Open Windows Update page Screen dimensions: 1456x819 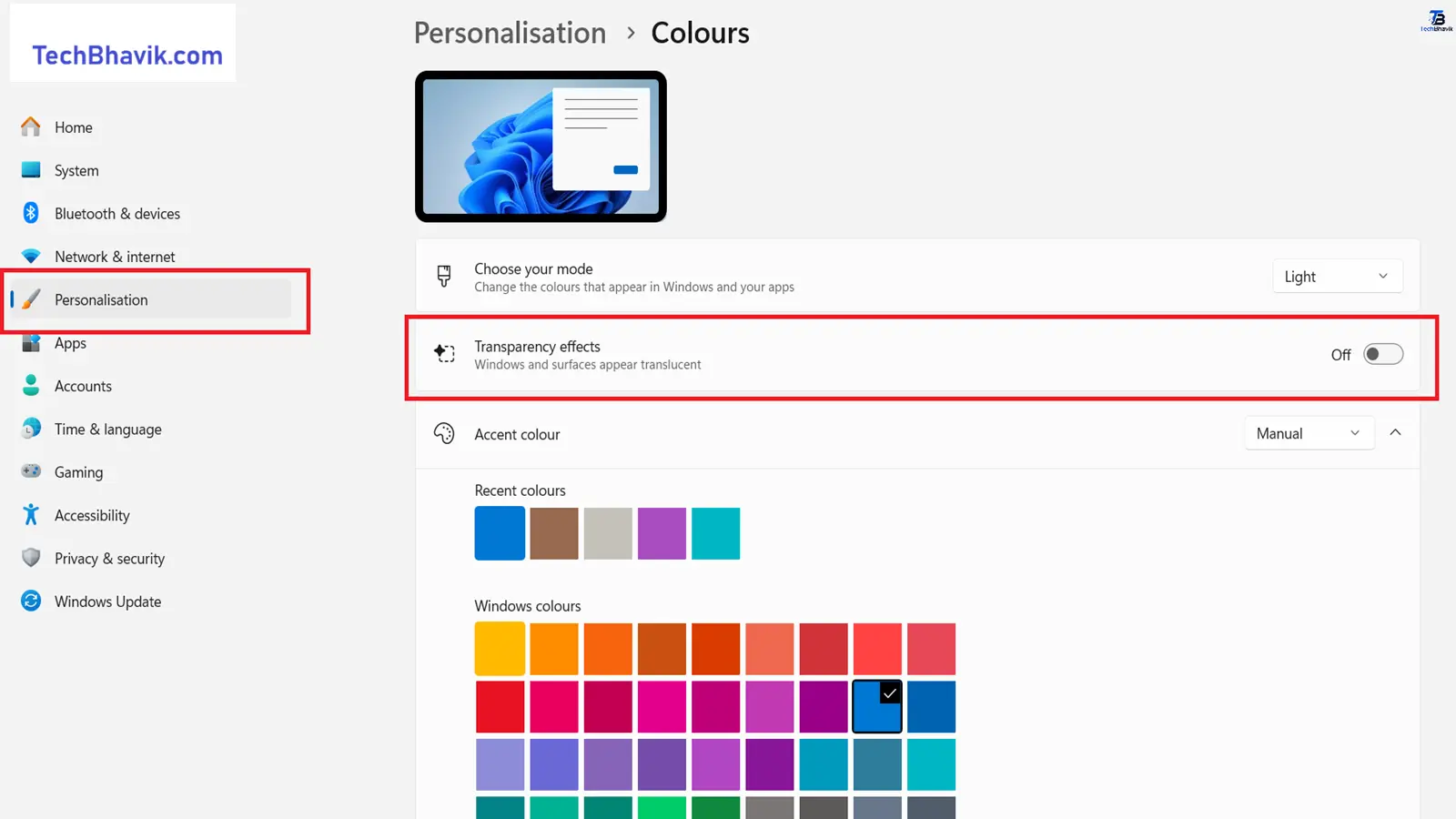pyautogui.click(x=107, y=602)
